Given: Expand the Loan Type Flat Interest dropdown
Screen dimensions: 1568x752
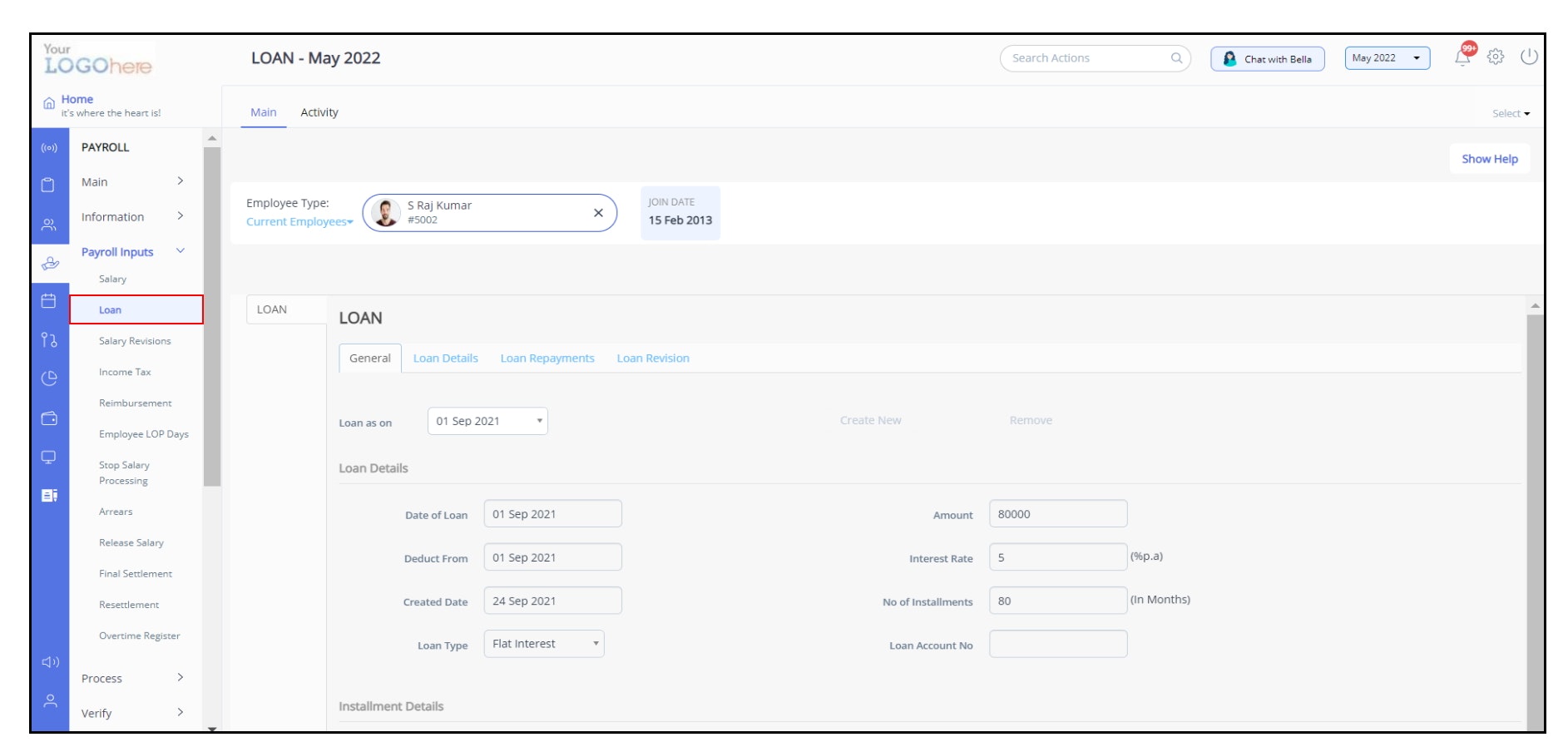Looking at the screenshot, I should pos(544,643).
